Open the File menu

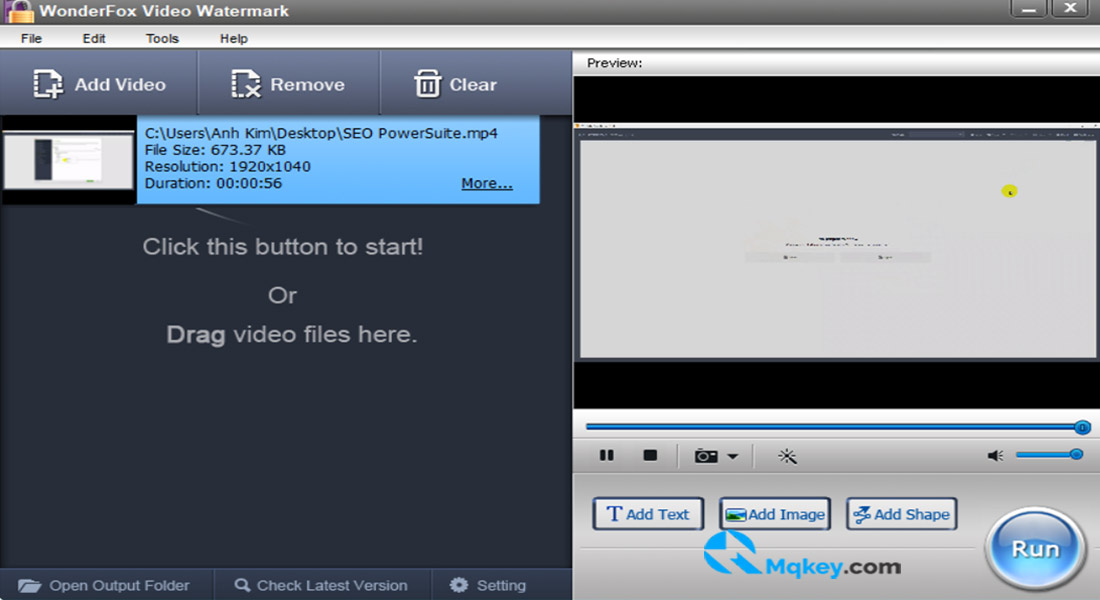[31, 39]
